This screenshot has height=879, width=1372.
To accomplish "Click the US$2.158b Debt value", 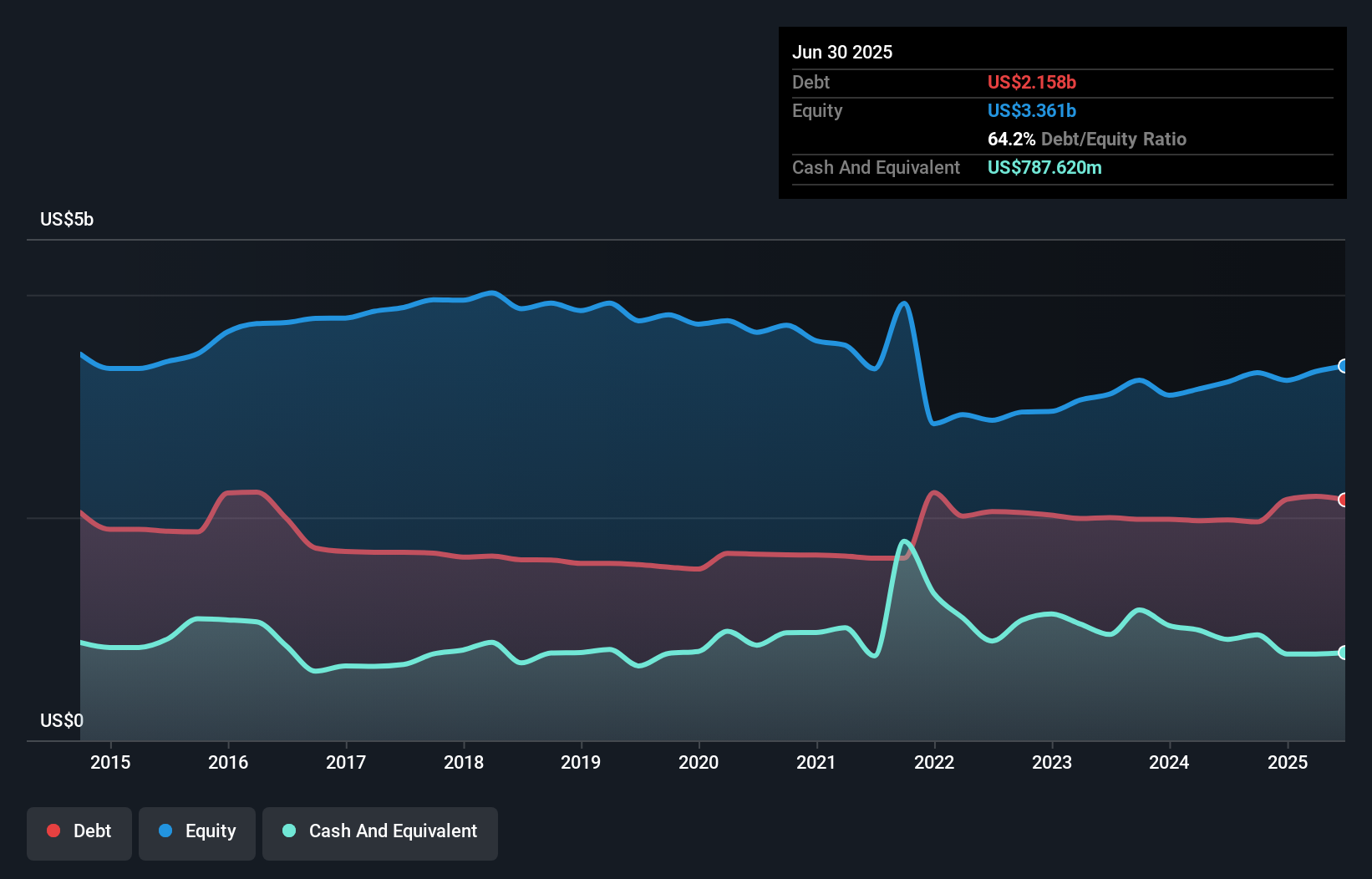I will tap(1032, 82).
